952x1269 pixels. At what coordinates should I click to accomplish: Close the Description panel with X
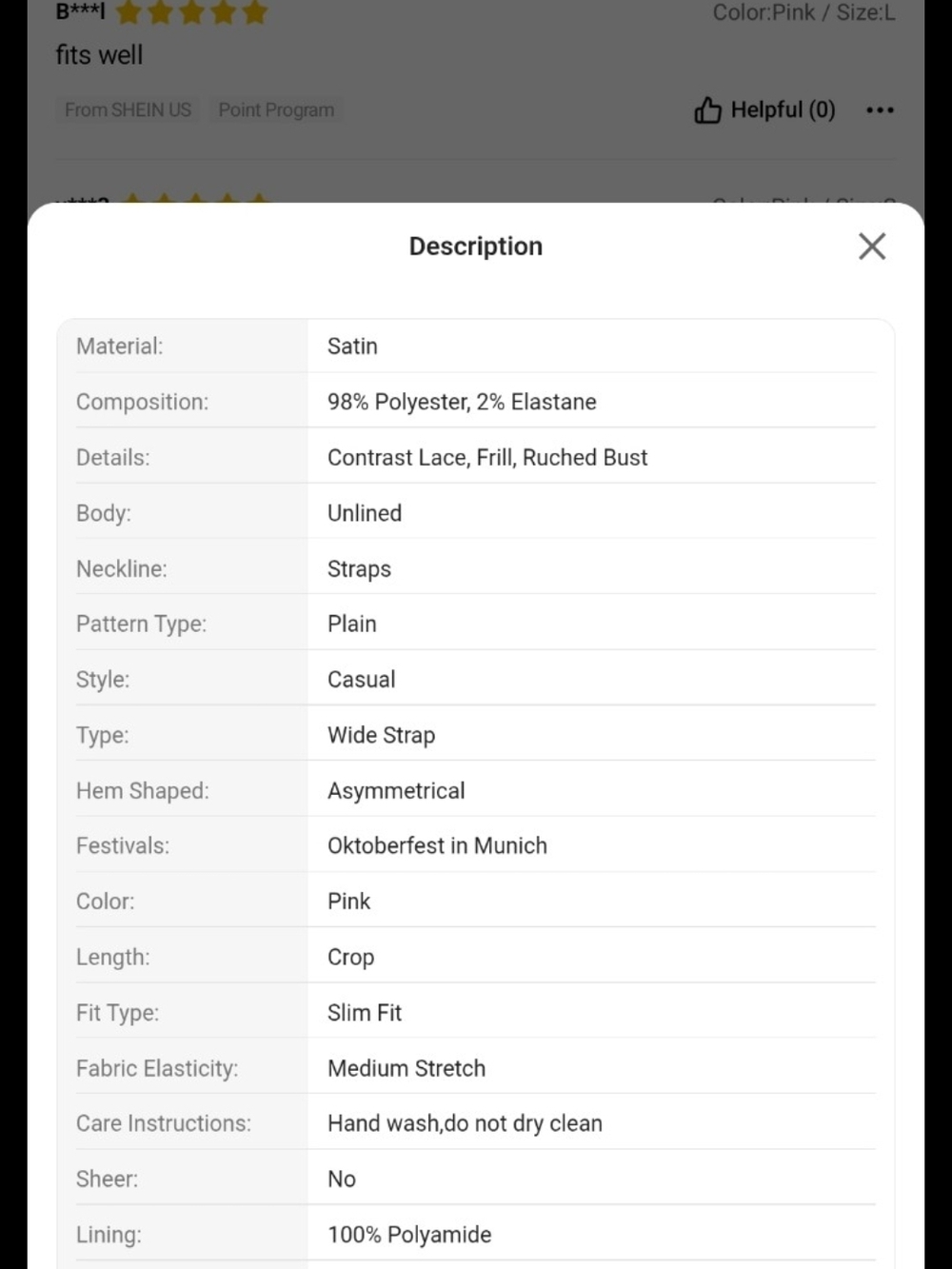click(871, 247)
